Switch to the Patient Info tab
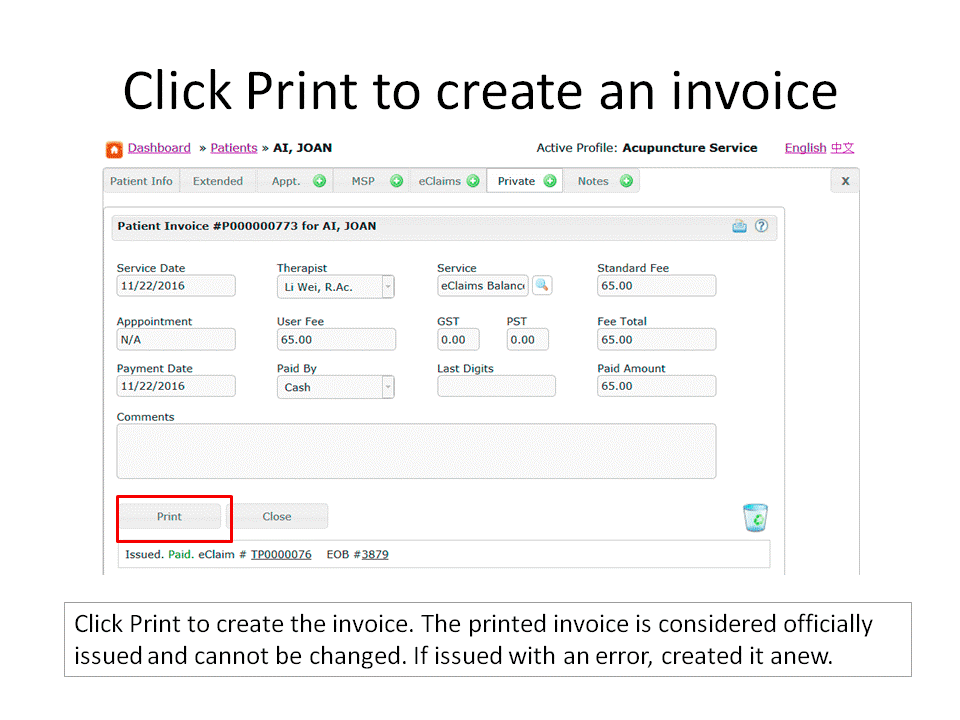Image resolution: width=960 pixels, height=720 pixels. tap(141, 181)
